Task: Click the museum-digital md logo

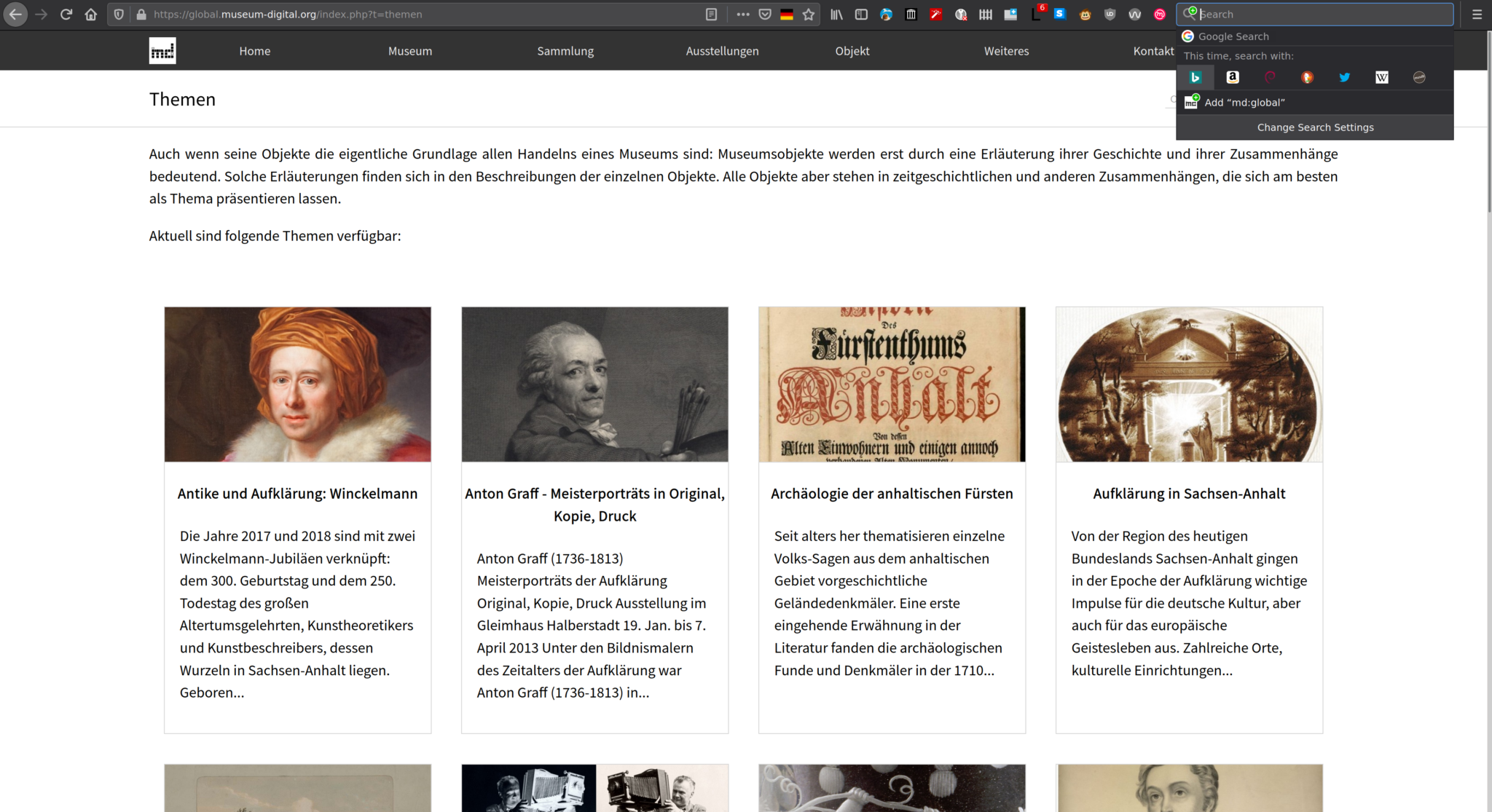Action: [x=162, y=51]
